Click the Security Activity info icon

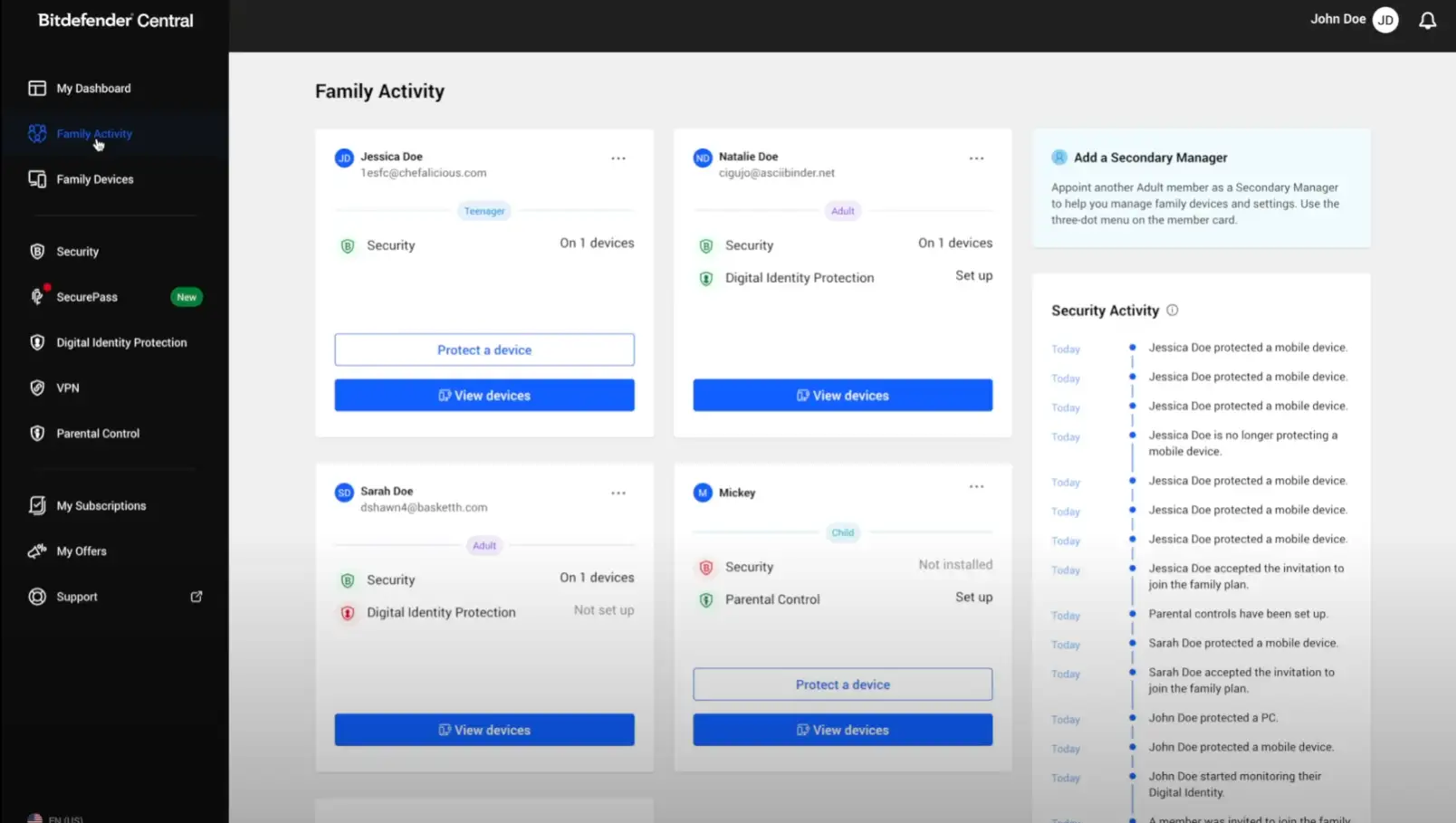pos(1172,311)
